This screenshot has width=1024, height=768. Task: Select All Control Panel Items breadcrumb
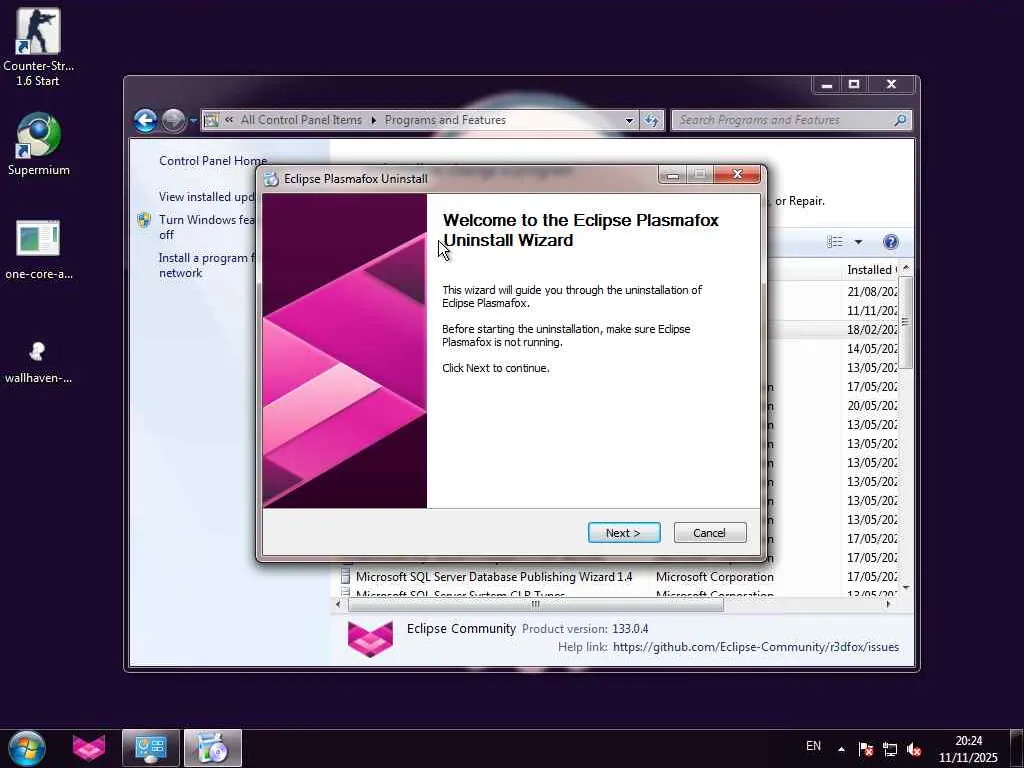click(301, 120)
